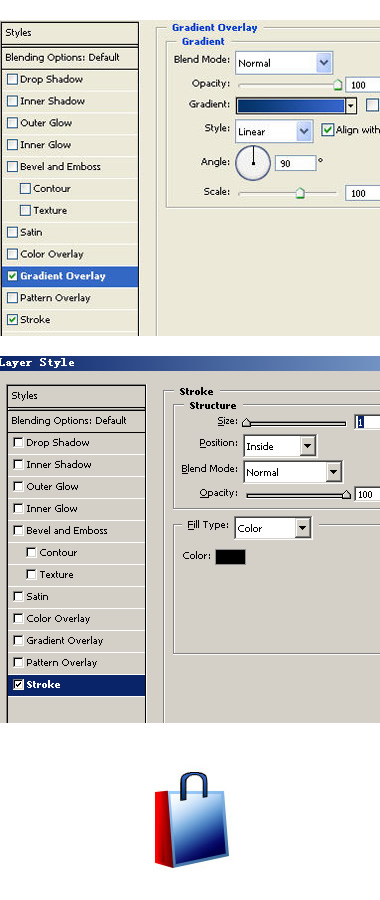
Task: Click the black stroke Color swatch
Action: pyautogui.click(x=231, y=557)
